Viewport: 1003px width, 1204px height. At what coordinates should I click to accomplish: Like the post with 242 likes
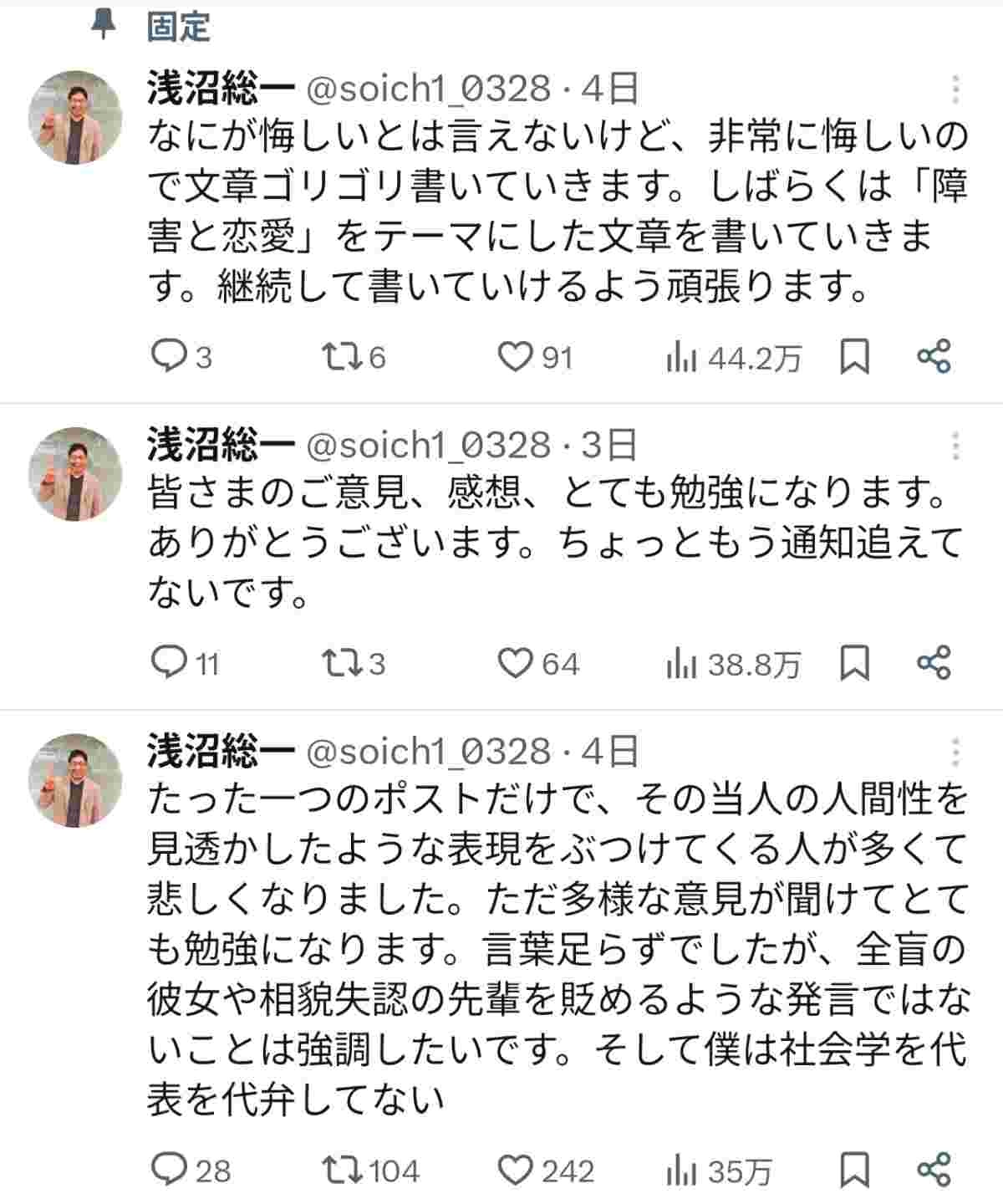[x=515, y=1170]
